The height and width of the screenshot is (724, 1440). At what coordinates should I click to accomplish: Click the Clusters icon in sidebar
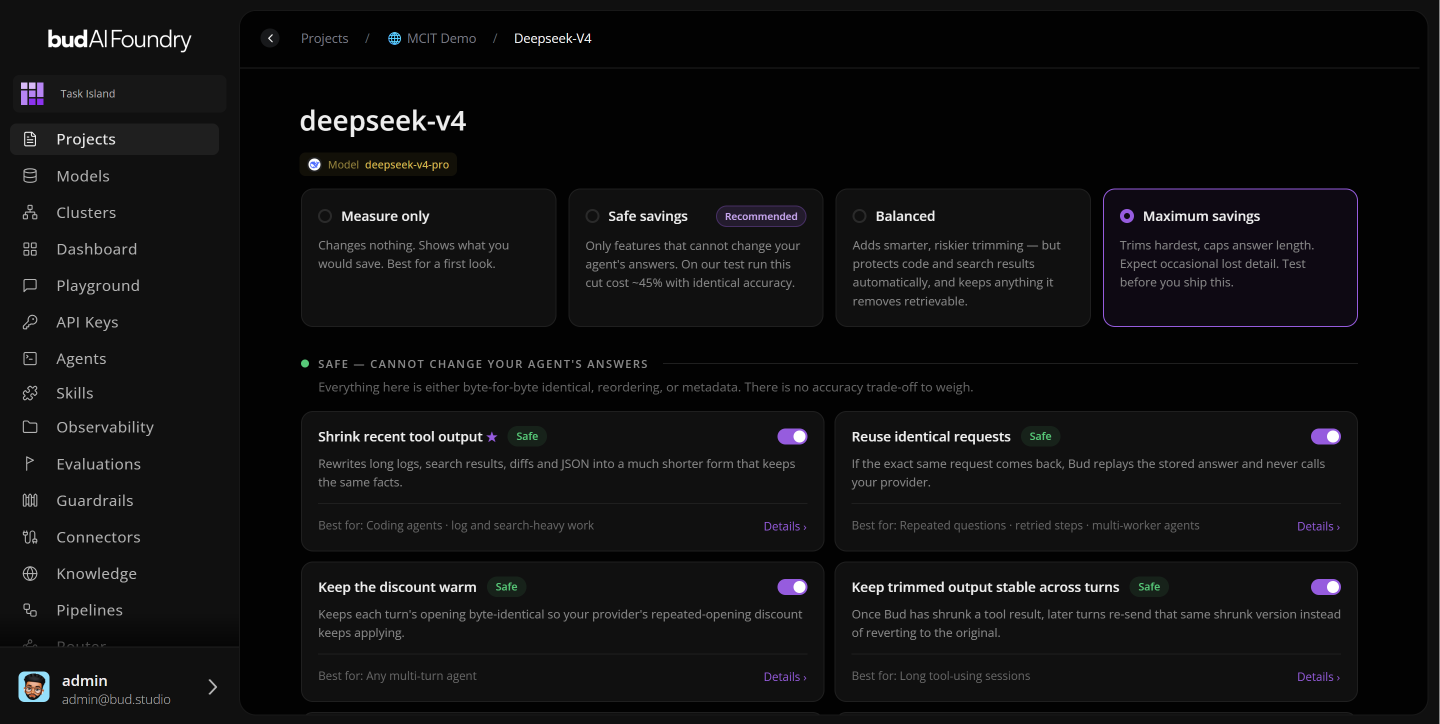tap(30, 212)
